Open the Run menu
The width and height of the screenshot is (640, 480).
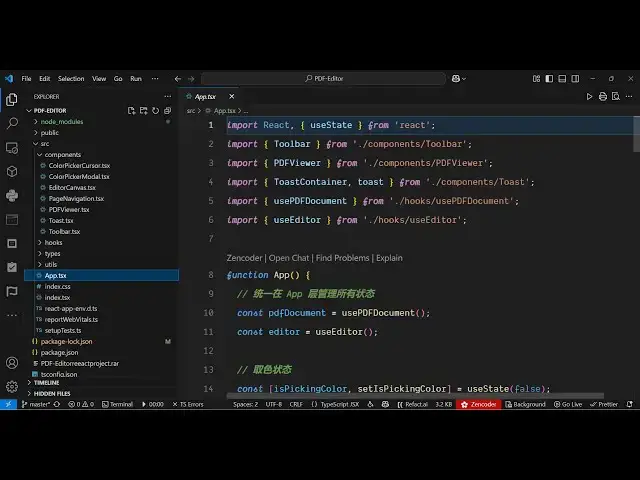point(136,78)
